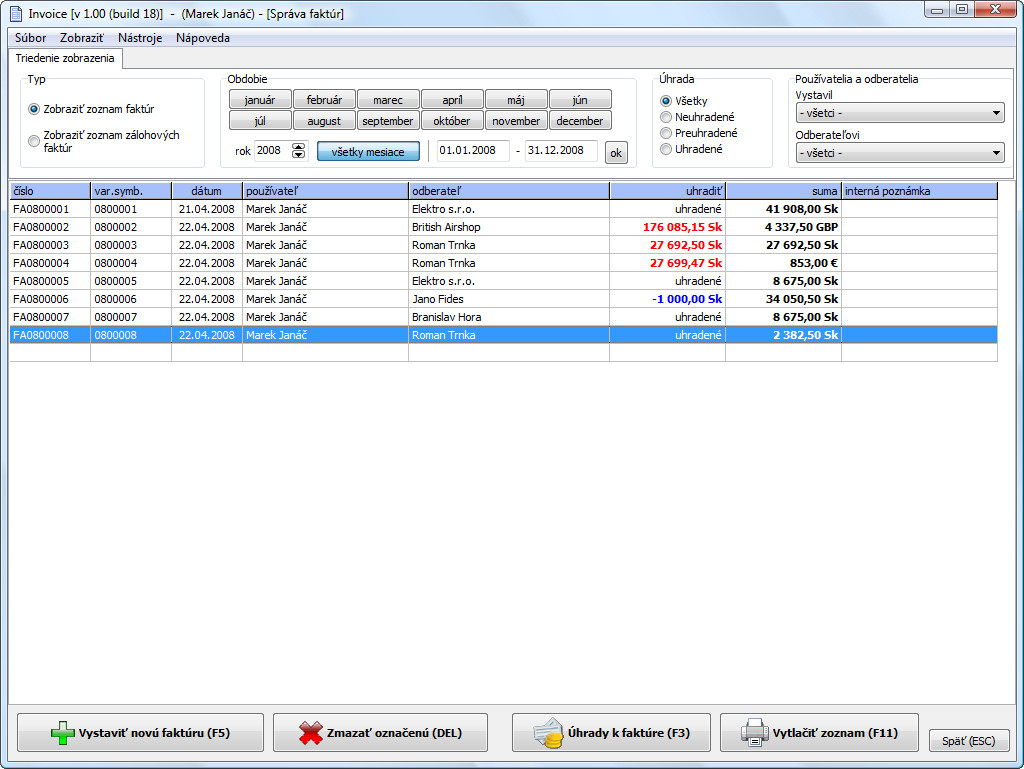This screenshot has height=769, width=1024.
Task: Click 'Úhrady k faktúre (F3)' button
Action: point(611,732)
